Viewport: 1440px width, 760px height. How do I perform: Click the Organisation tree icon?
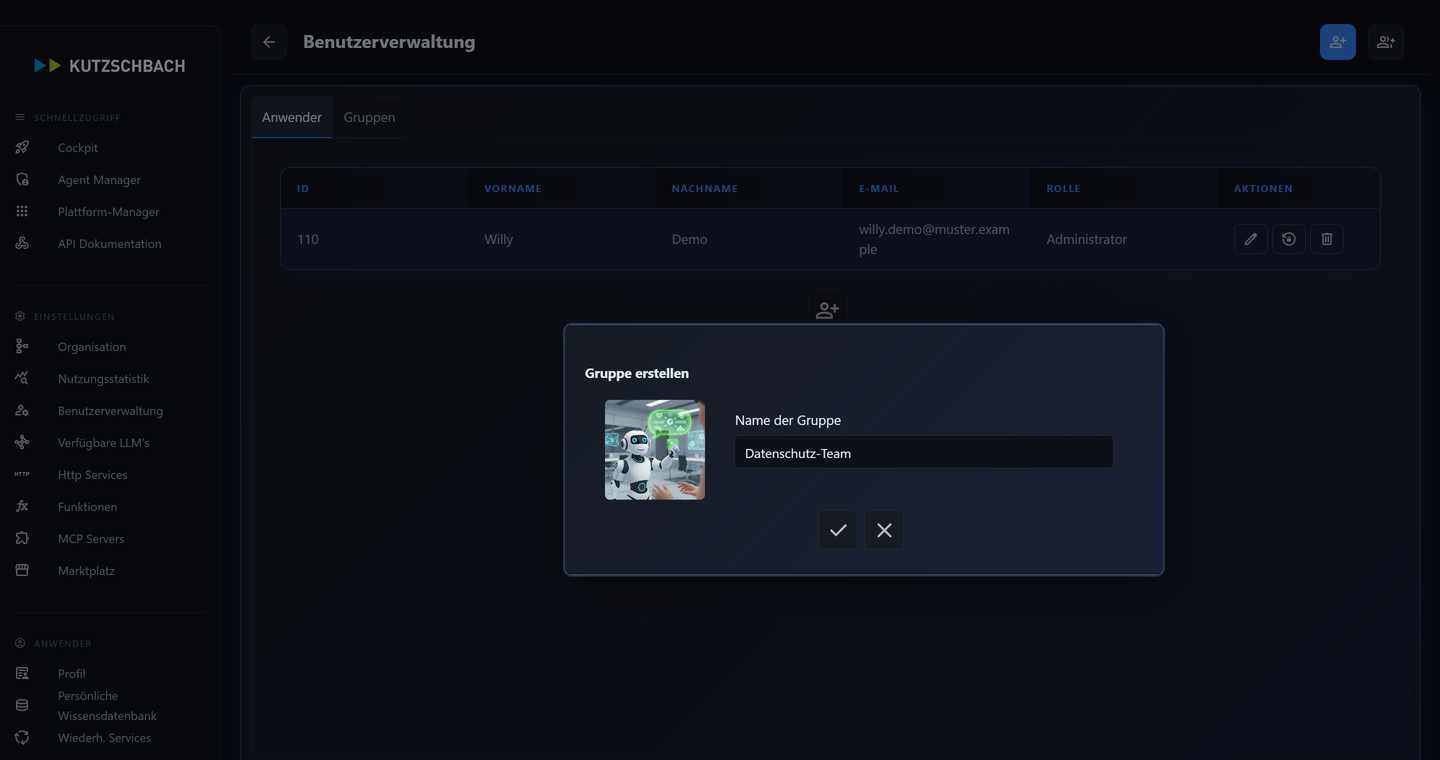pos(22,347)
